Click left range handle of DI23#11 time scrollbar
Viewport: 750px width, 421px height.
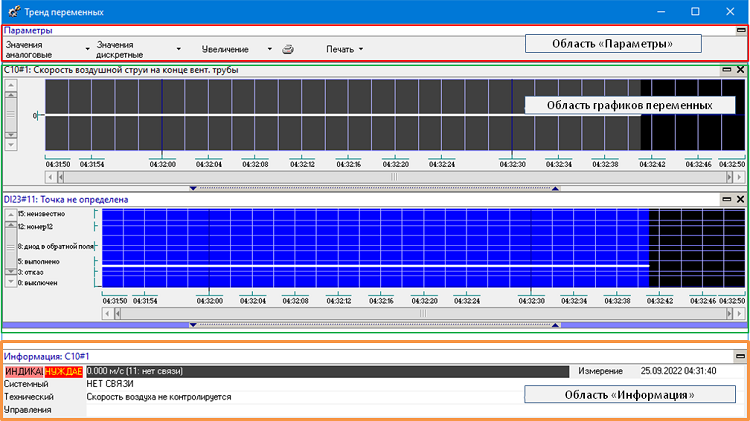coord(118,314)
